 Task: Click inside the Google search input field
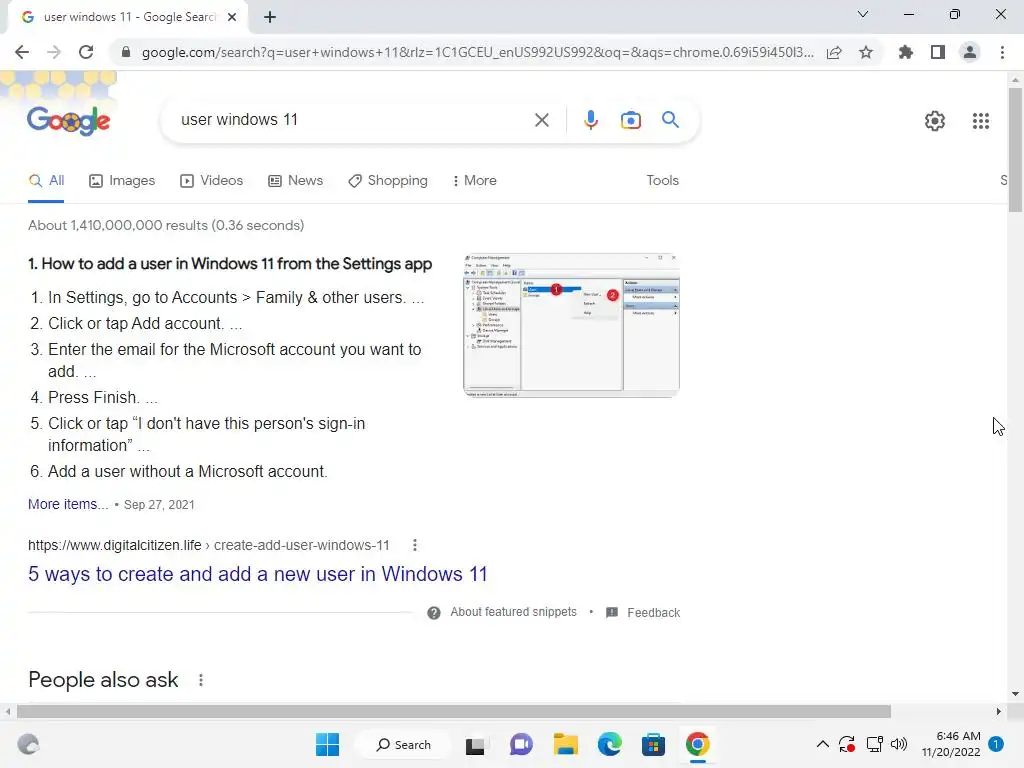point(353,120)
